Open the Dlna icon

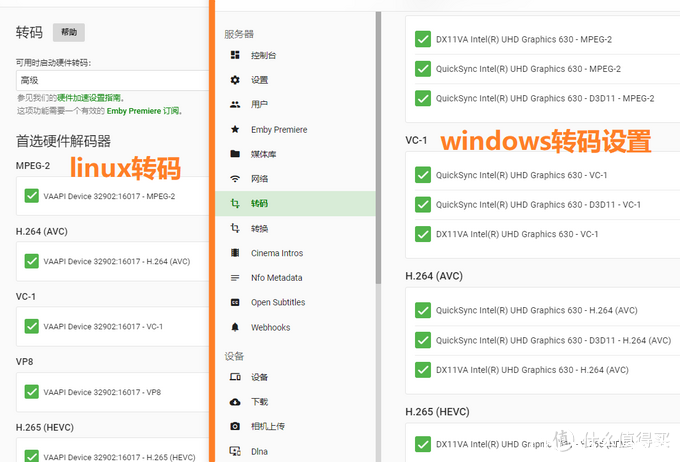[235, 451]
